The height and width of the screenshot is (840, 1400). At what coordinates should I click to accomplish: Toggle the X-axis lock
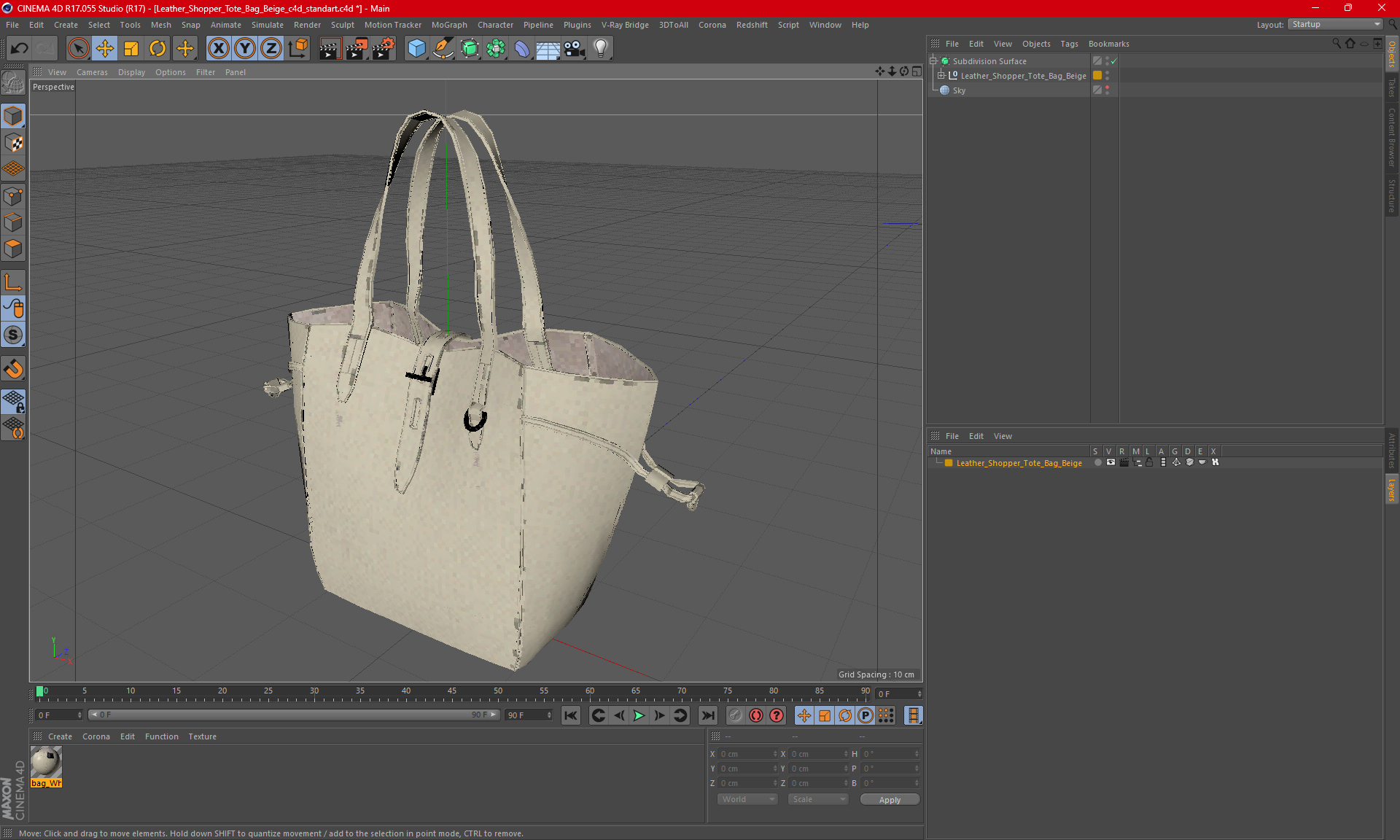coord(218,49)
